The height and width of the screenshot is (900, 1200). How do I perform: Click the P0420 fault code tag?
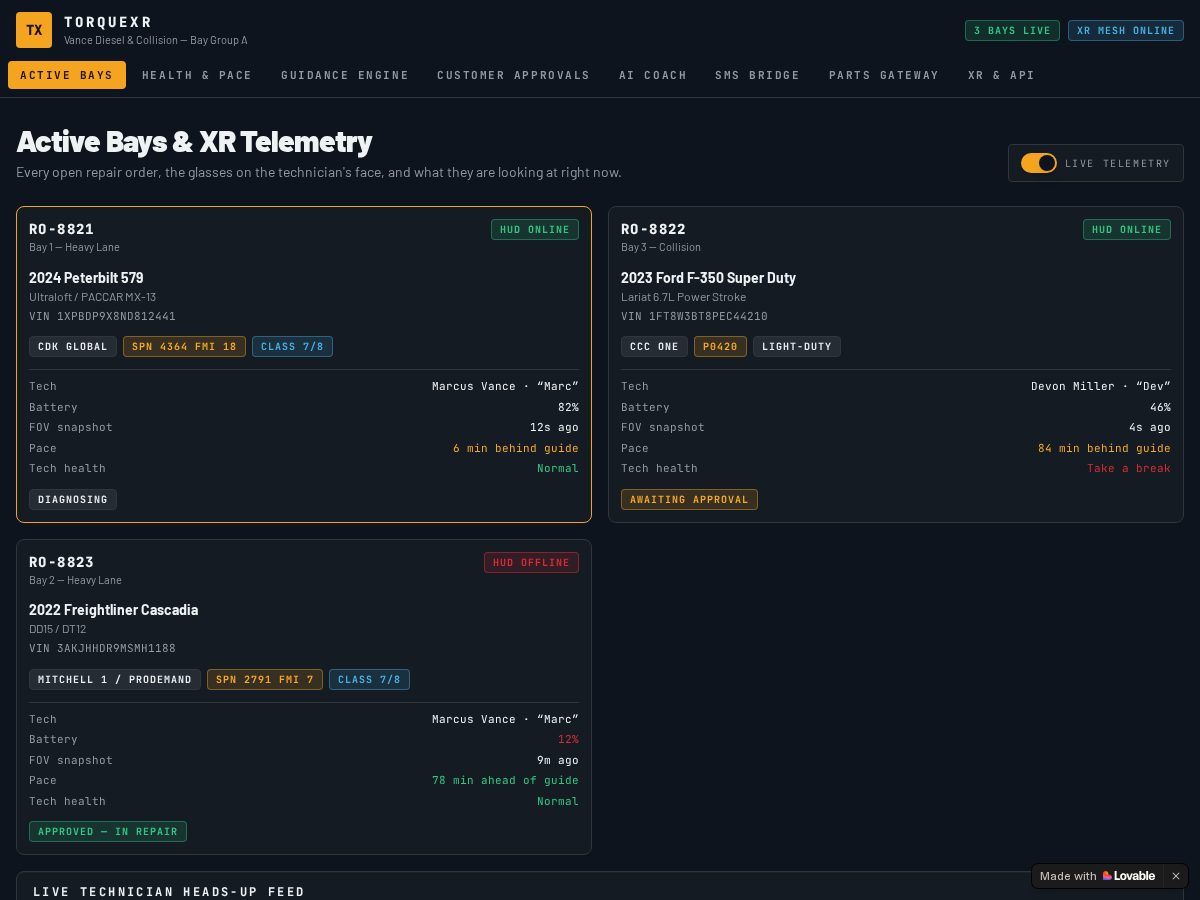coord(720,347)
